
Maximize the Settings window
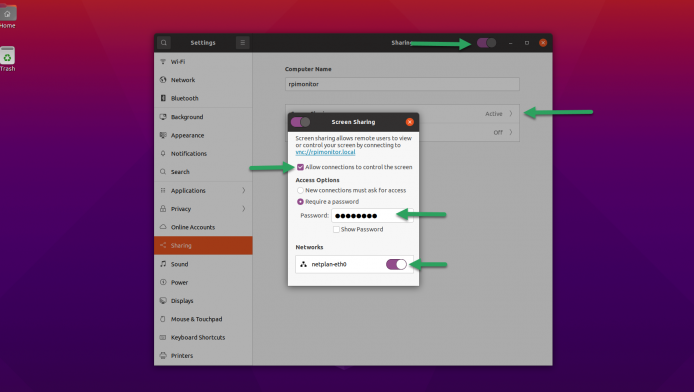tap(527, 42)
